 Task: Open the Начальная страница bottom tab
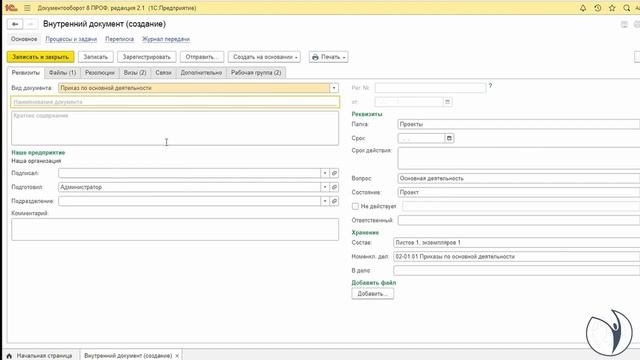coord(40,356)
